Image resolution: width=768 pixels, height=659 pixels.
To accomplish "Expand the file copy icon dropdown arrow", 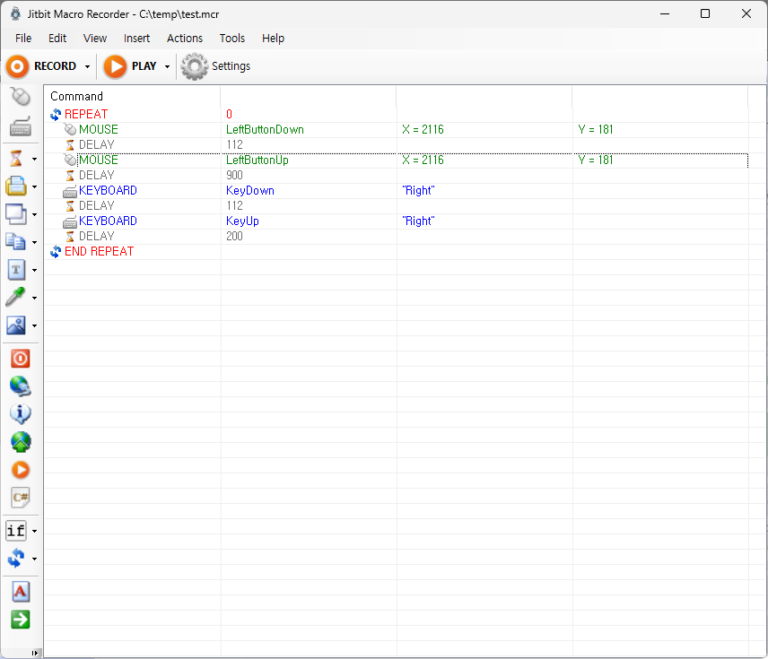I will pos(34,243).
